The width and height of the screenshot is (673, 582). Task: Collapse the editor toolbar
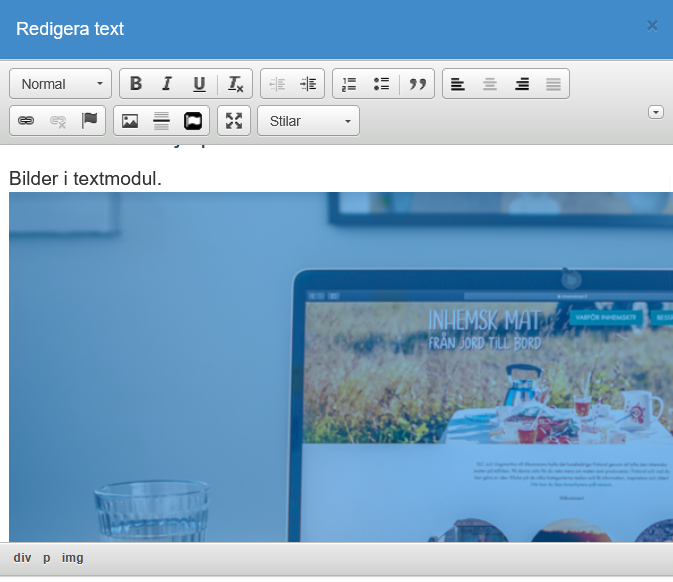(x=656, y=112)
